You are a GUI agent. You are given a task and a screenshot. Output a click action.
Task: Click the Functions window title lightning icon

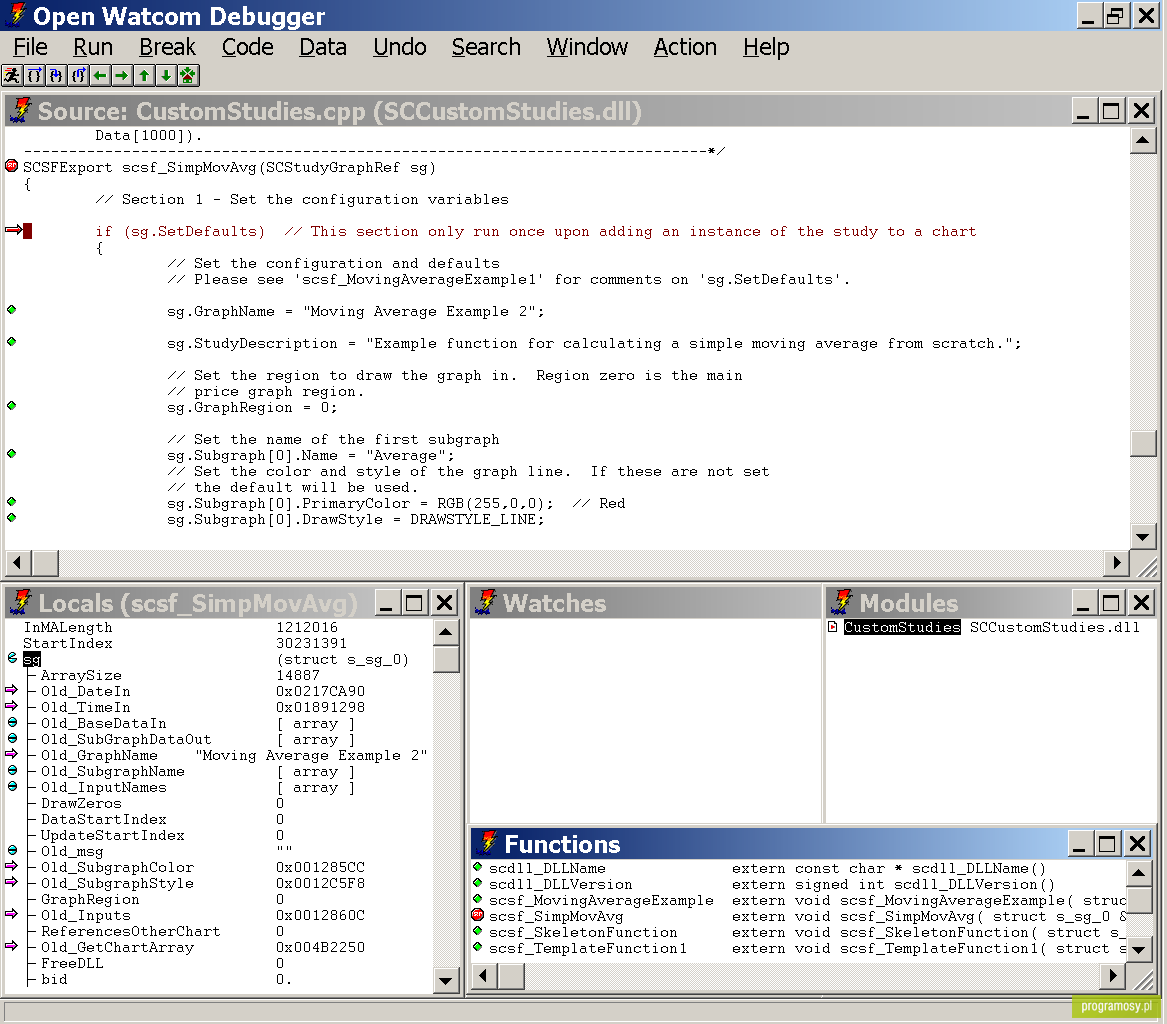click(x=487, y=843)
